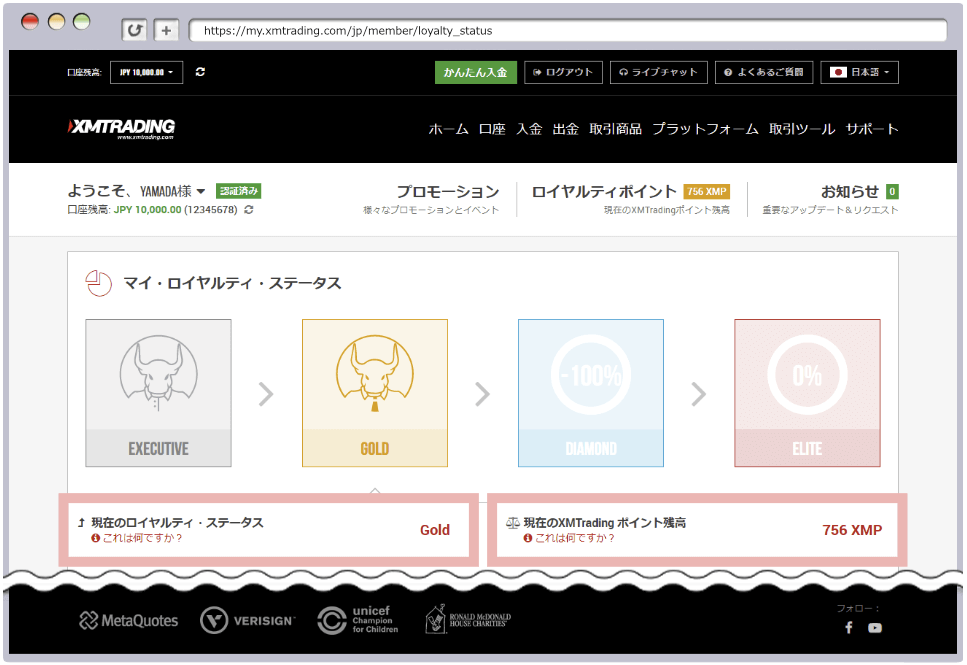Screen dimensions: 967x665
Task: Open the ロイヤルティポイント section
Action: [x=604, y=191]
